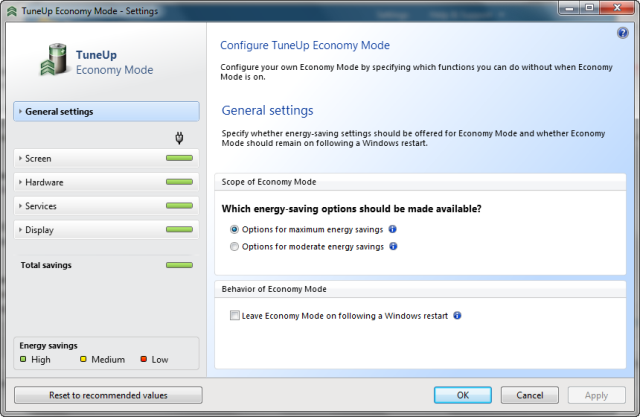Open the Display settings category
This screenshot has width=640, height=417.
[x=106, y=230]
